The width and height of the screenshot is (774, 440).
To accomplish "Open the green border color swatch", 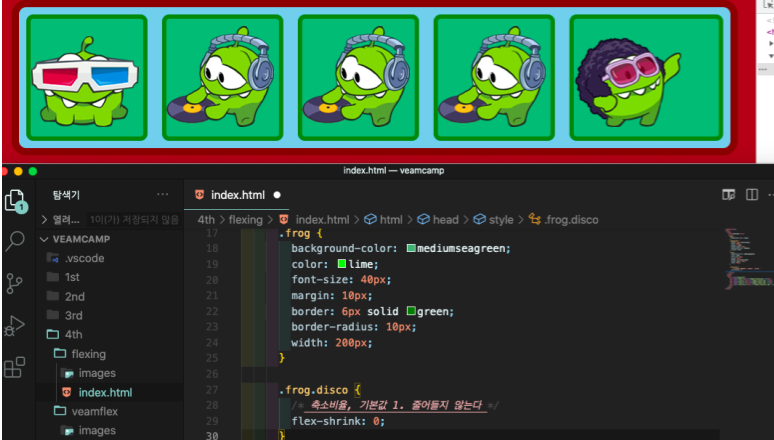I will [411, 311].
